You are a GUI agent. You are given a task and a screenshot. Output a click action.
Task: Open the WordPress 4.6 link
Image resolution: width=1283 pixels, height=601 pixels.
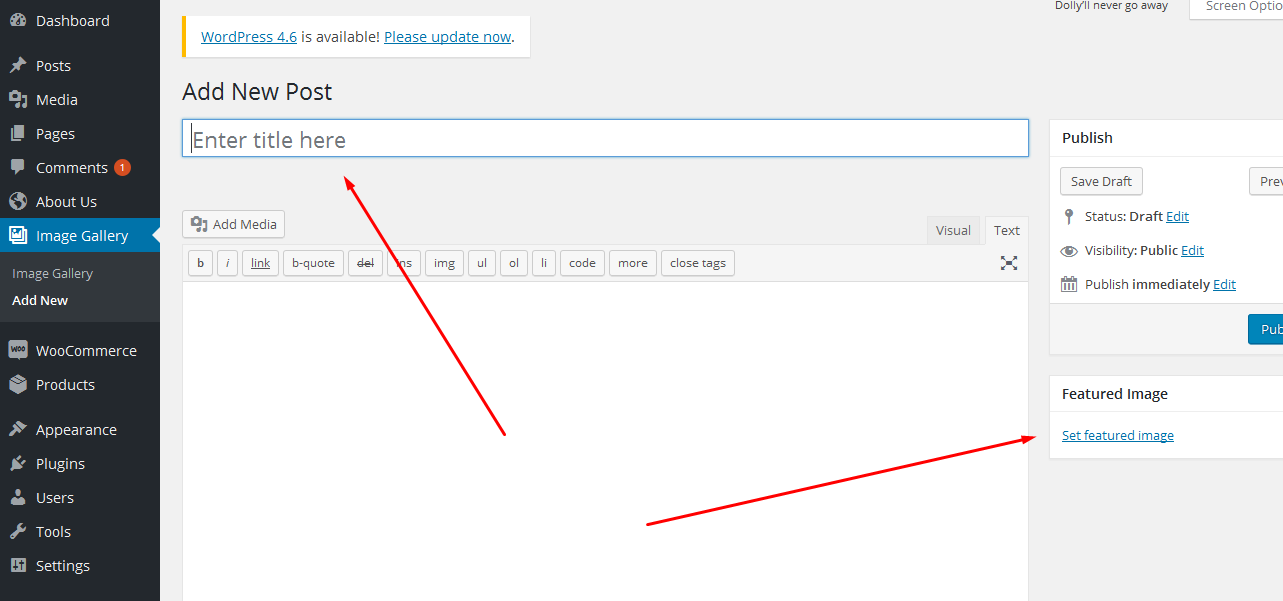click(x=249, y=37)
